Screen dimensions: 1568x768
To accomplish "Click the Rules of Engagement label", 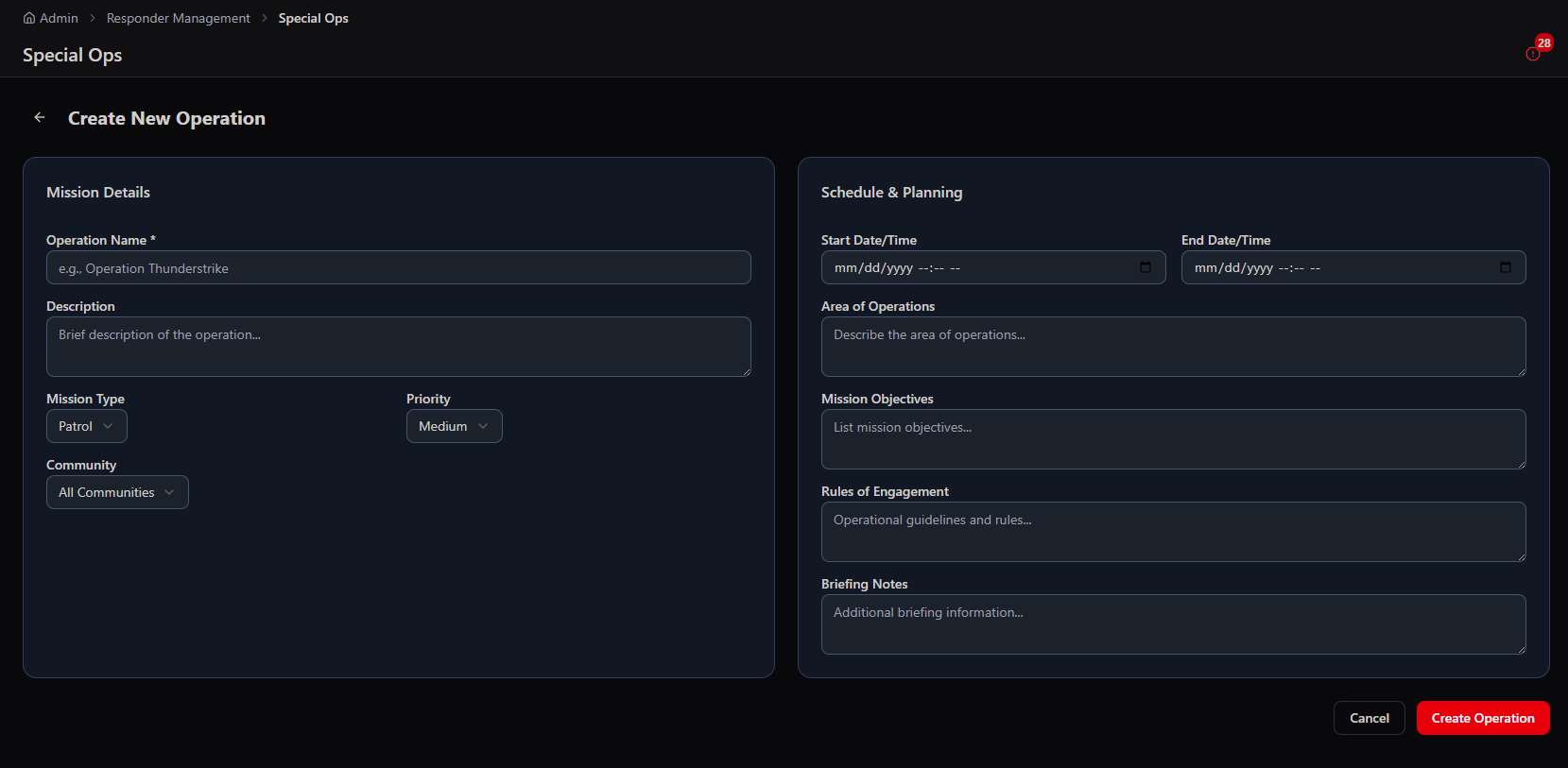I will 885,491.
